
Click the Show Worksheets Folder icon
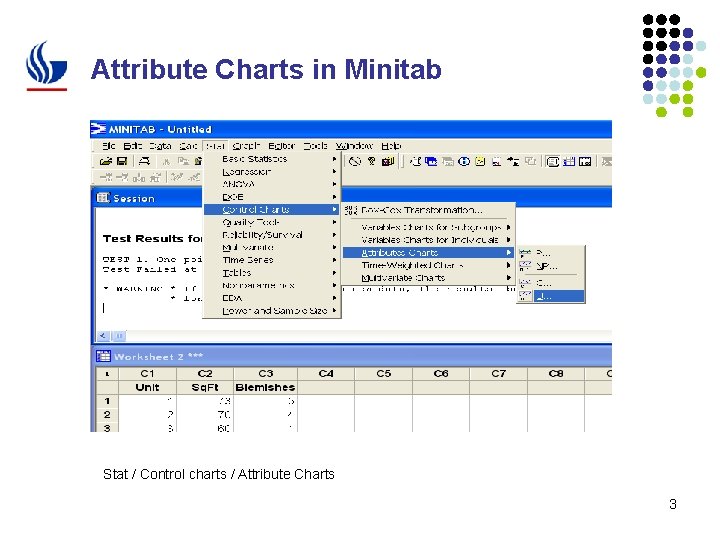point(431,161)
